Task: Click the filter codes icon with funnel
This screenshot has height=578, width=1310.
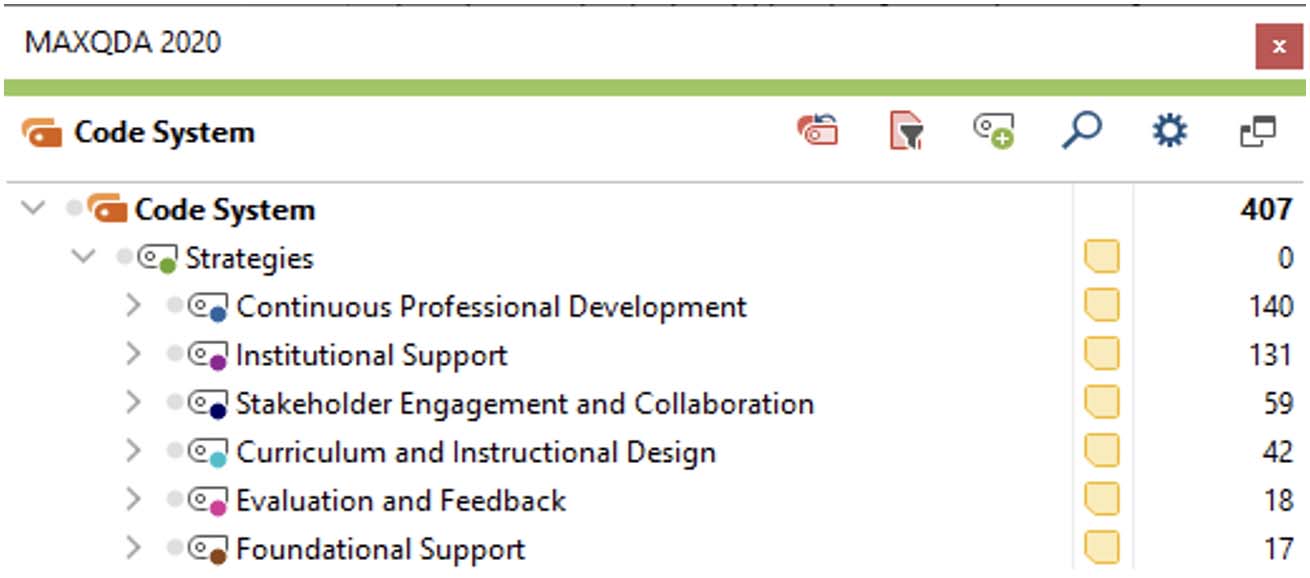Action: 906,132
